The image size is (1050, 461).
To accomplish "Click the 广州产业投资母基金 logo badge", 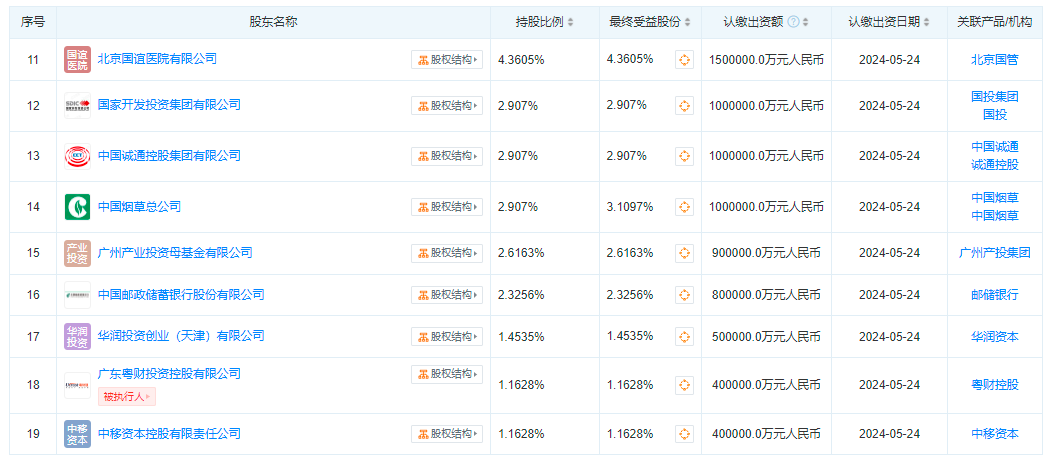I will coord(77,253).
